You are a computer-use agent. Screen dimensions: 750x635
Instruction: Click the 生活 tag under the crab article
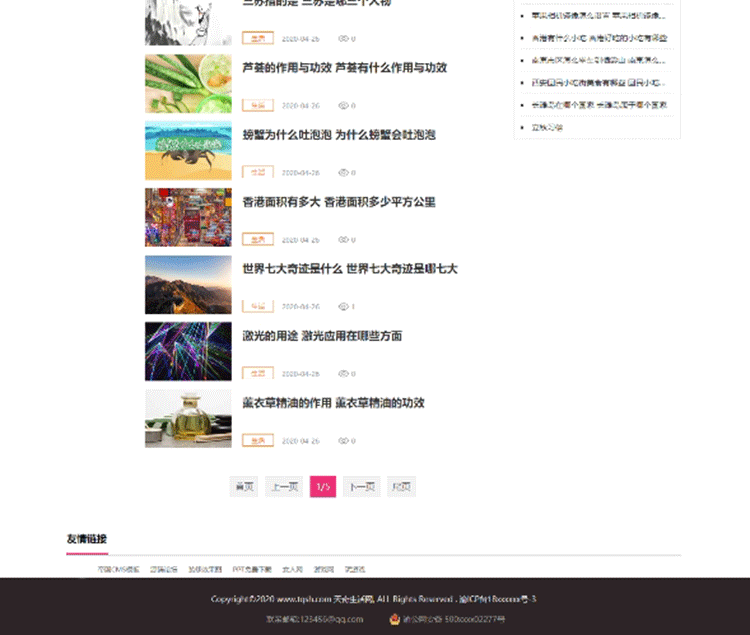click(x=258, y=172)
